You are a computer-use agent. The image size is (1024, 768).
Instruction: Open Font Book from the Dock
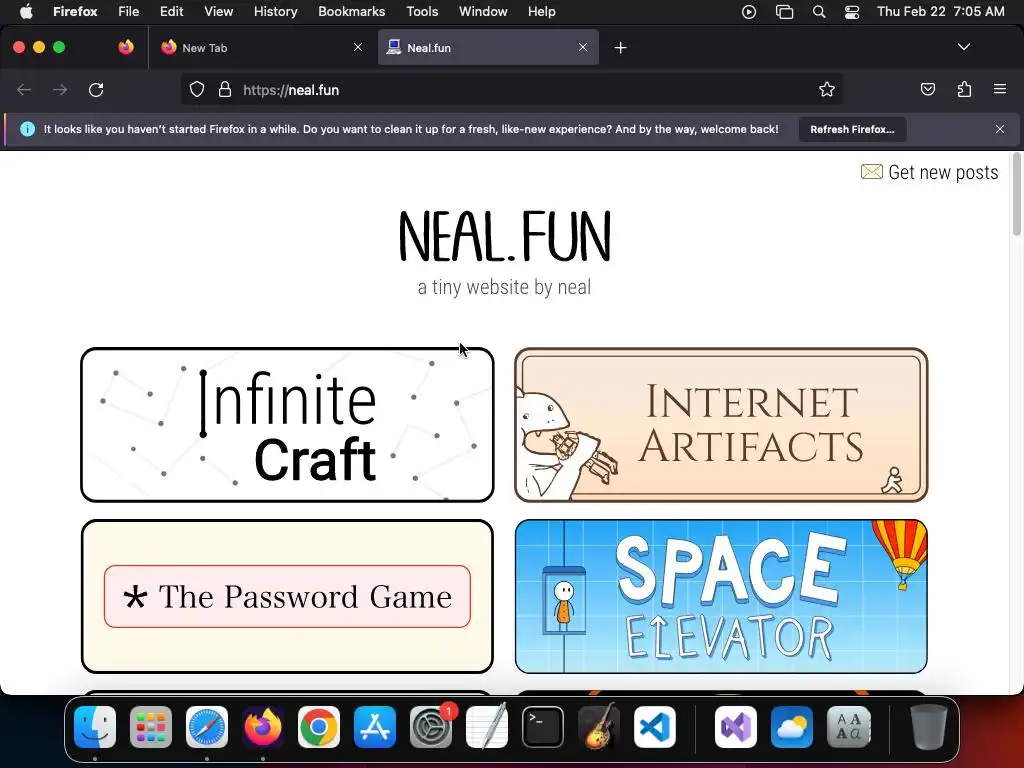[848, 727]
